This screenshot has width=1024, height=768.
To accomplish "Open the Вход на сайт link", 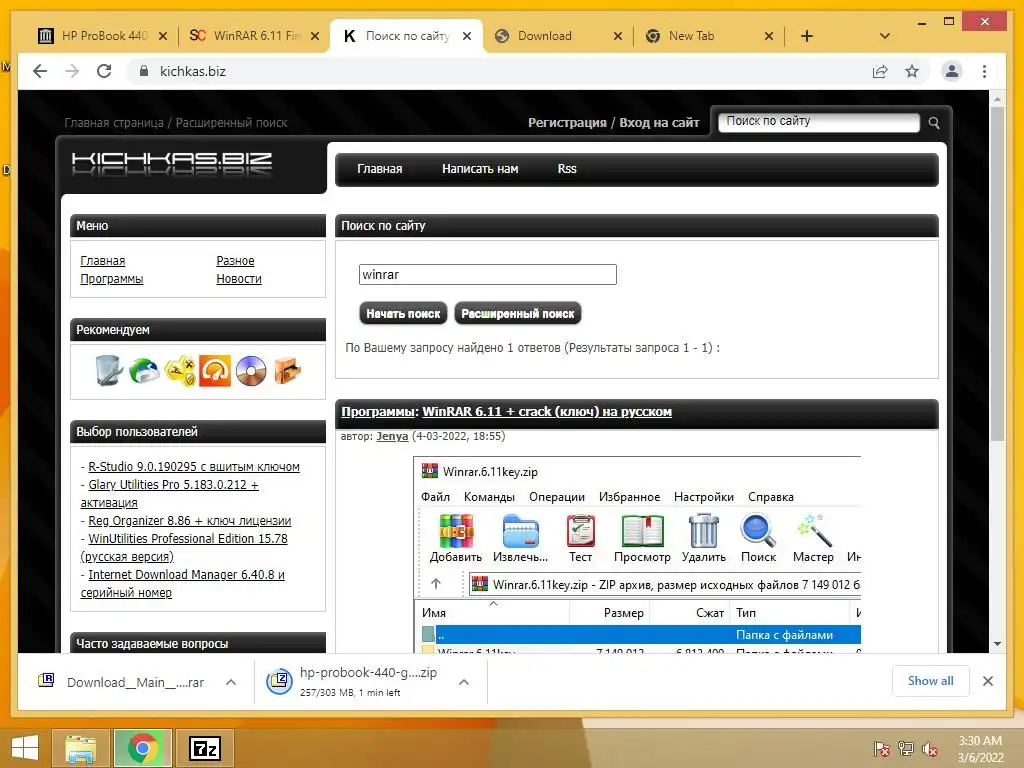I will pos(659,123).
